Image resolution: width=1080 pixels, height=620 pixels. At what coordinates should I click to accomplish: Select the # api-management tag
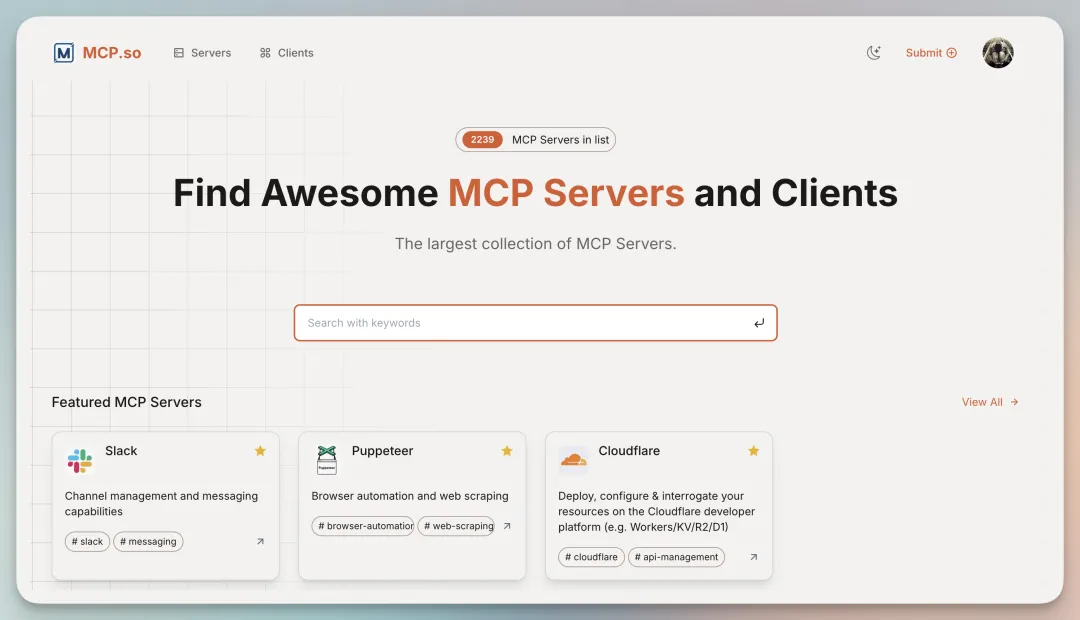coord(676,557)
